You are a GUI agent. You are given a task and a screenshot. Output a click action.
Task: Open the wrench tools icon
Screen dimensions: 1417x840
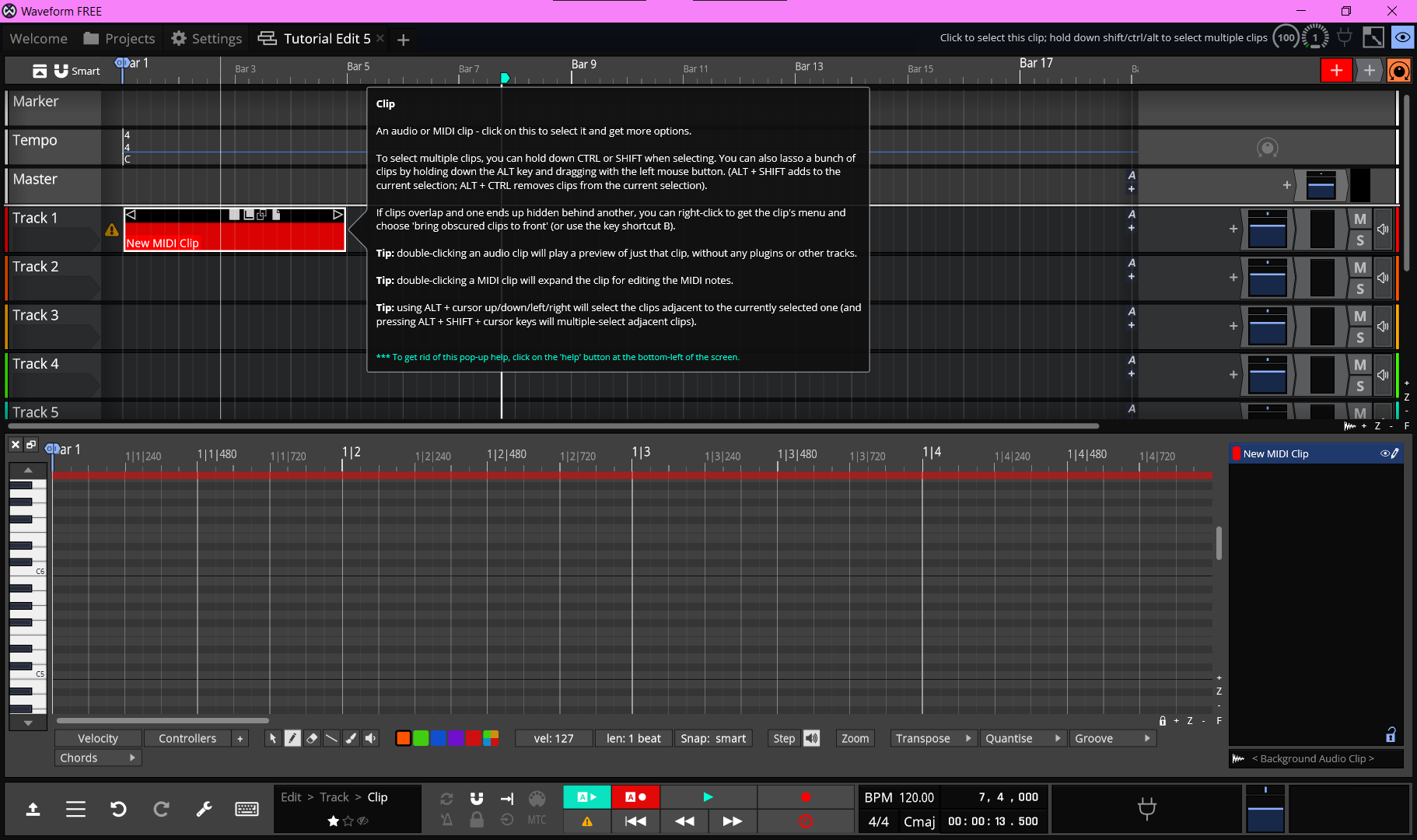point(204,809)
